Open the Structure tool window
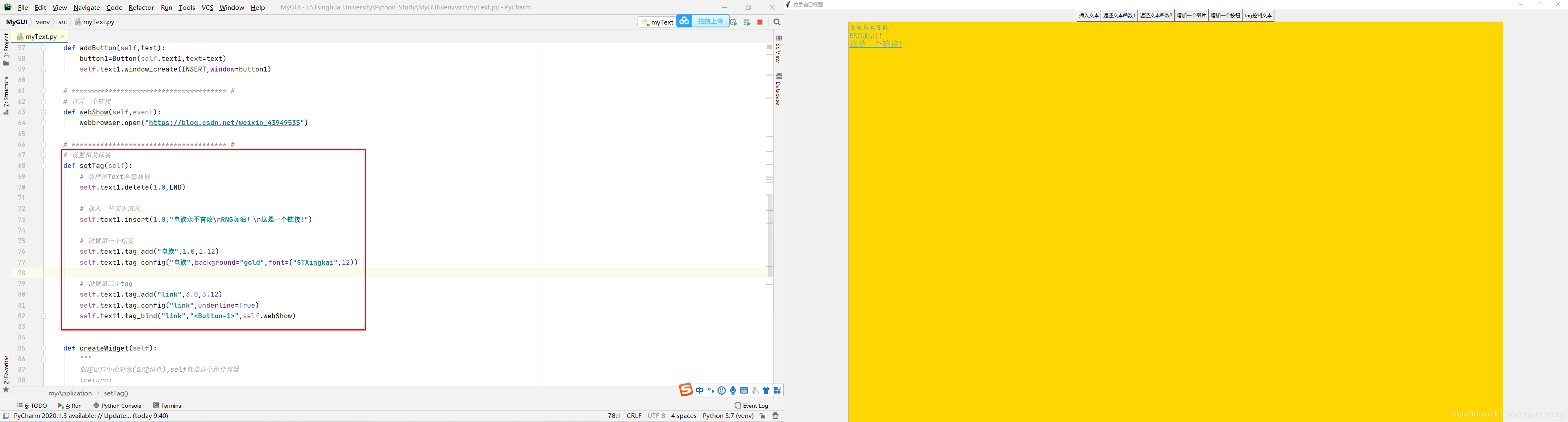This screenshot has width=1568, height=422. coord(6,96)
